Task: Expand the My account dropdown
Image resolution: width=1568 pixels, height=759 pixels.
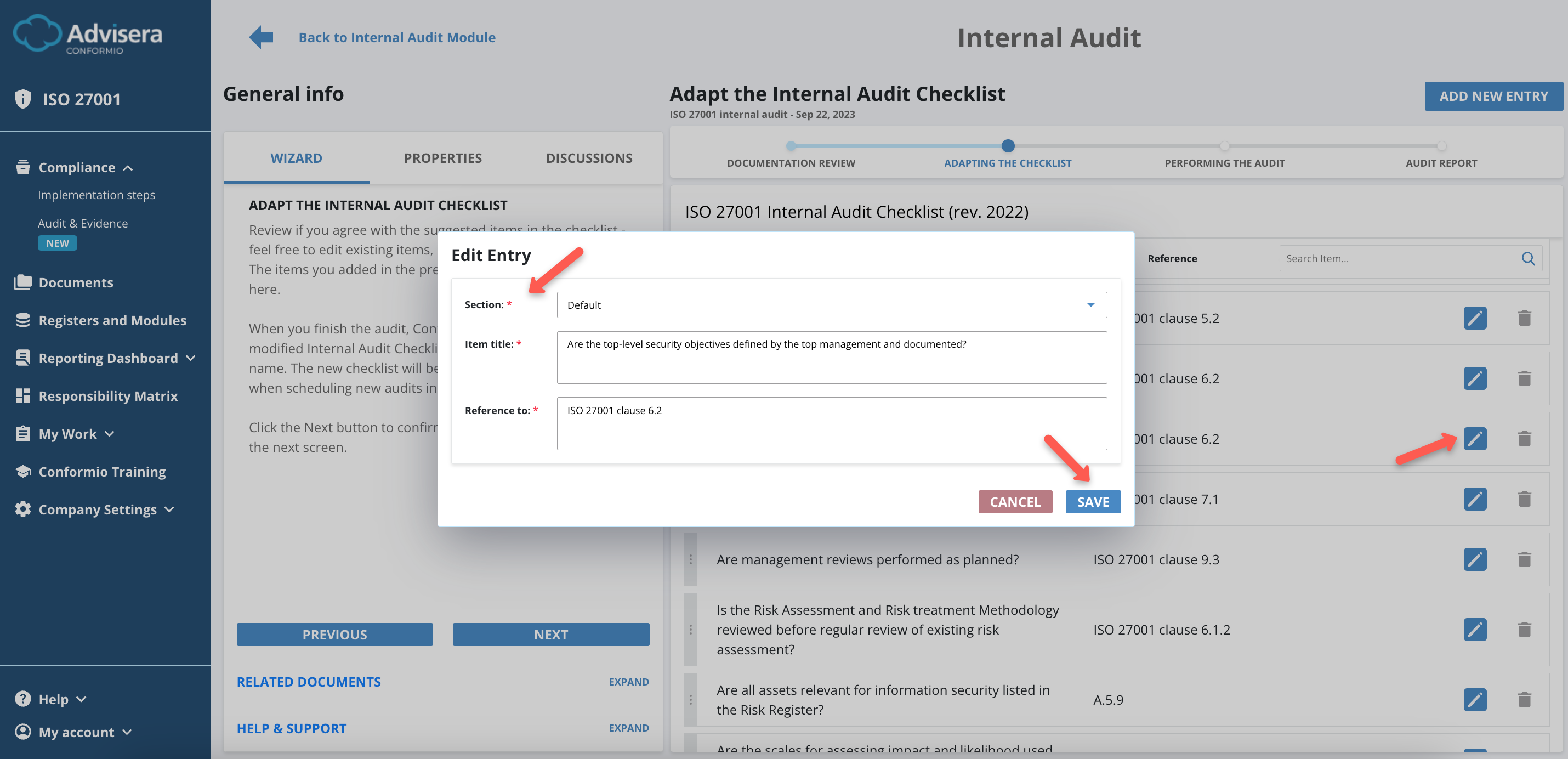Action: [x=127, y=732]
